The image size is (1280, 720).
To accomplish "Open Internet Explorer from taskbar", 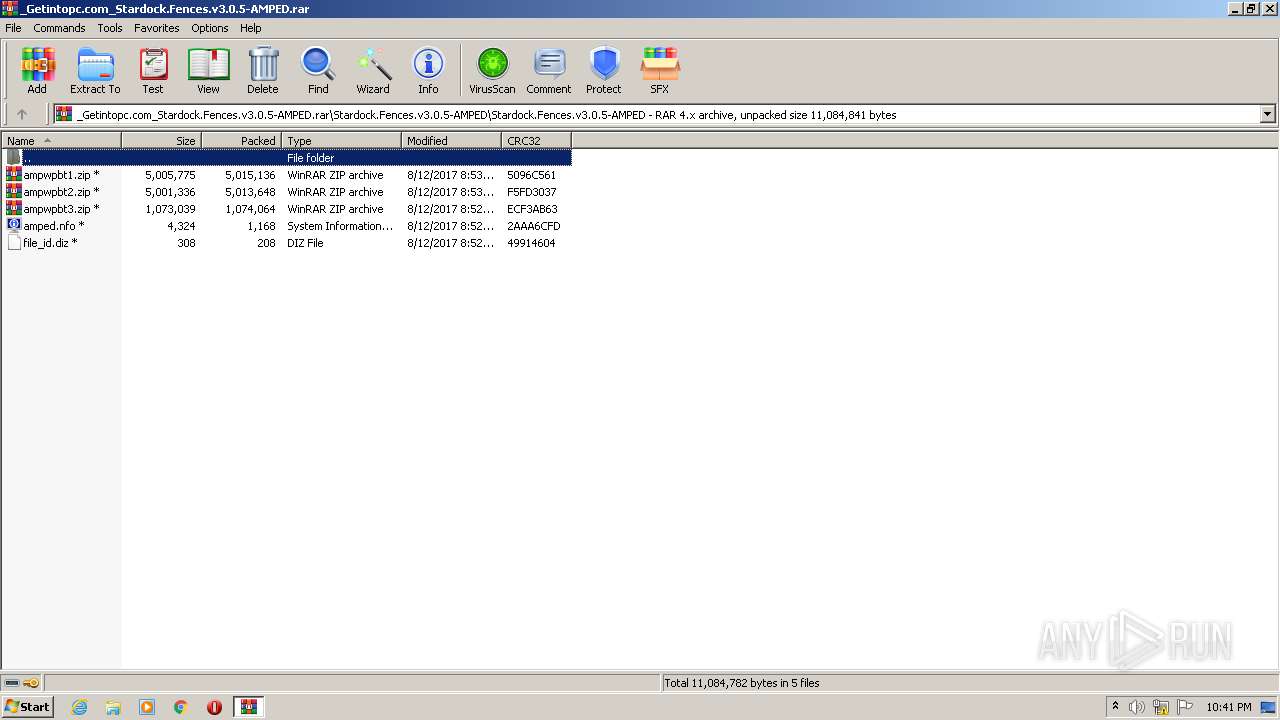I will [x=80, y=707].
